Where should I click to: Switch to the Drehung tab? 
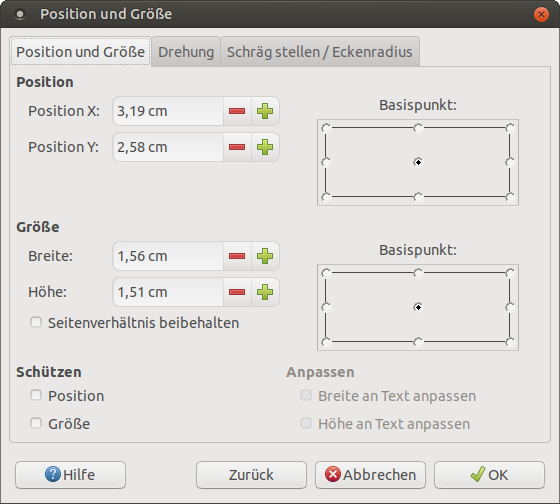(x=186, y=52)
